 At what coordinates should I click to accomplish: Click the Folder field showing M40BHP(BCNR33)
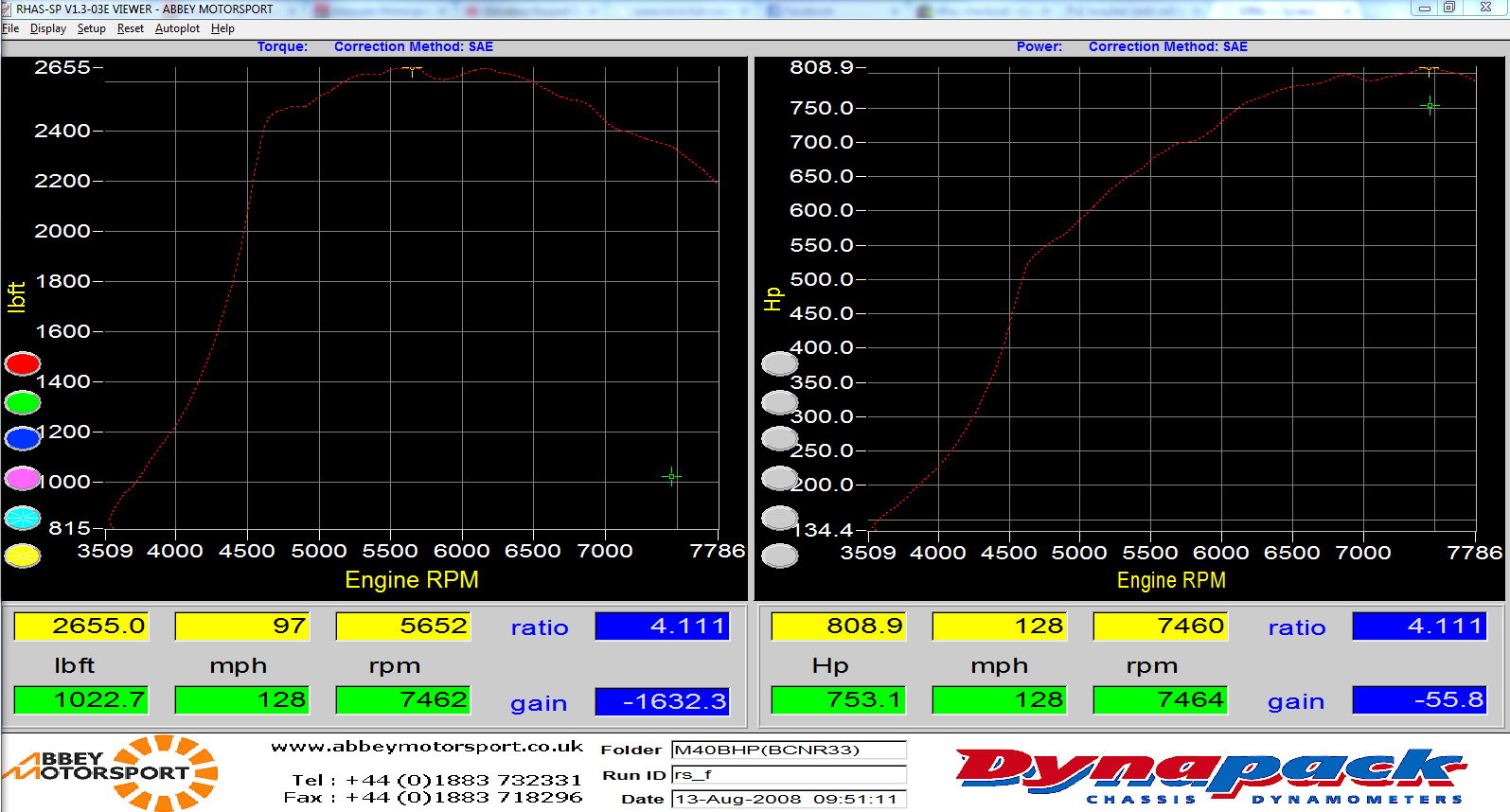click(x=789, y=750)
